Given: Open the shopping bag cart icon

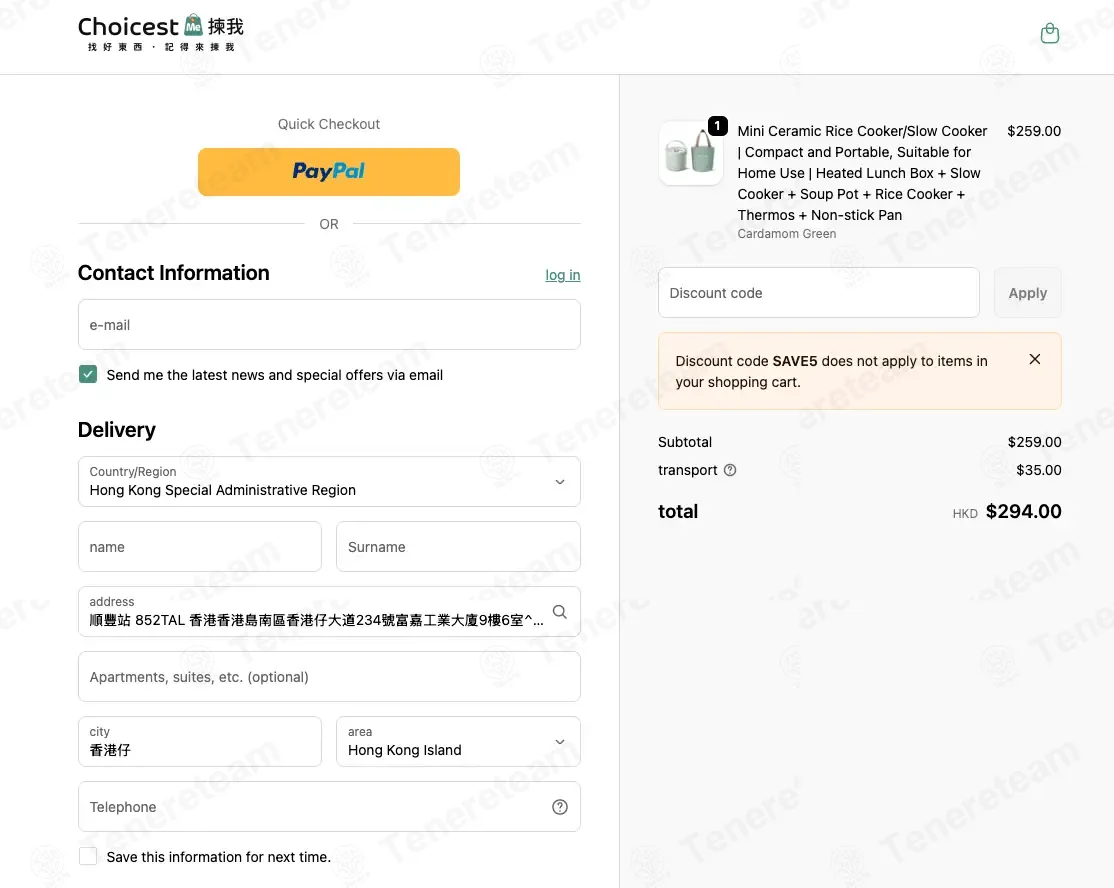Looking at the screenshot, I should 1049,33.
